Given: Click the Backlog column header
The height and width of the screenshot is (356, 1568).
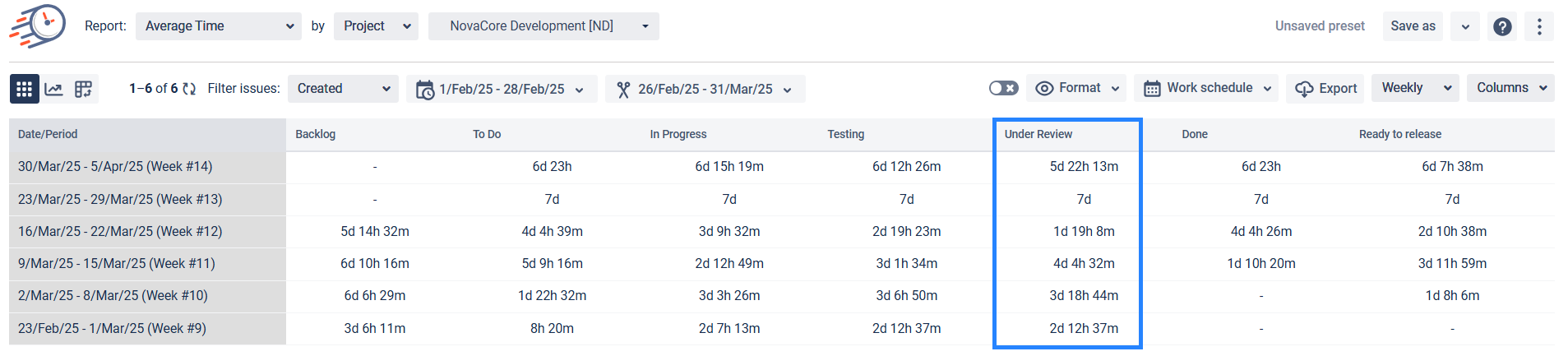Looking at the screenshot, I should 315,134.
